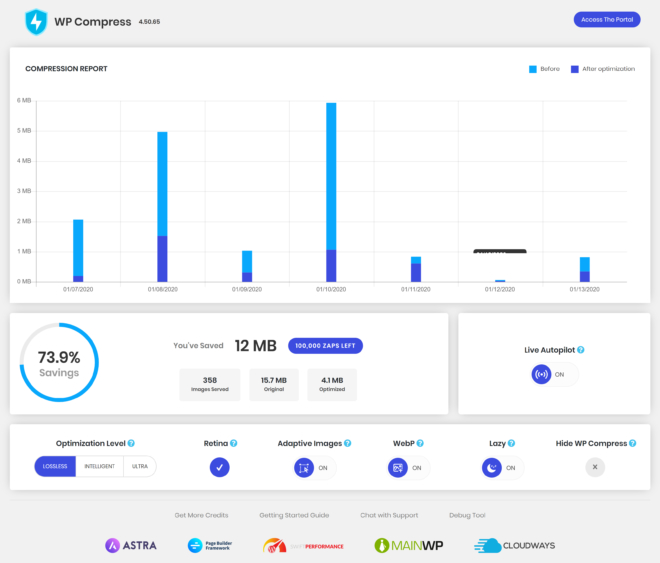Screen dimensions: 660x563
Task: Click the COMPRESSION REPORT heading
Action: 66,69
